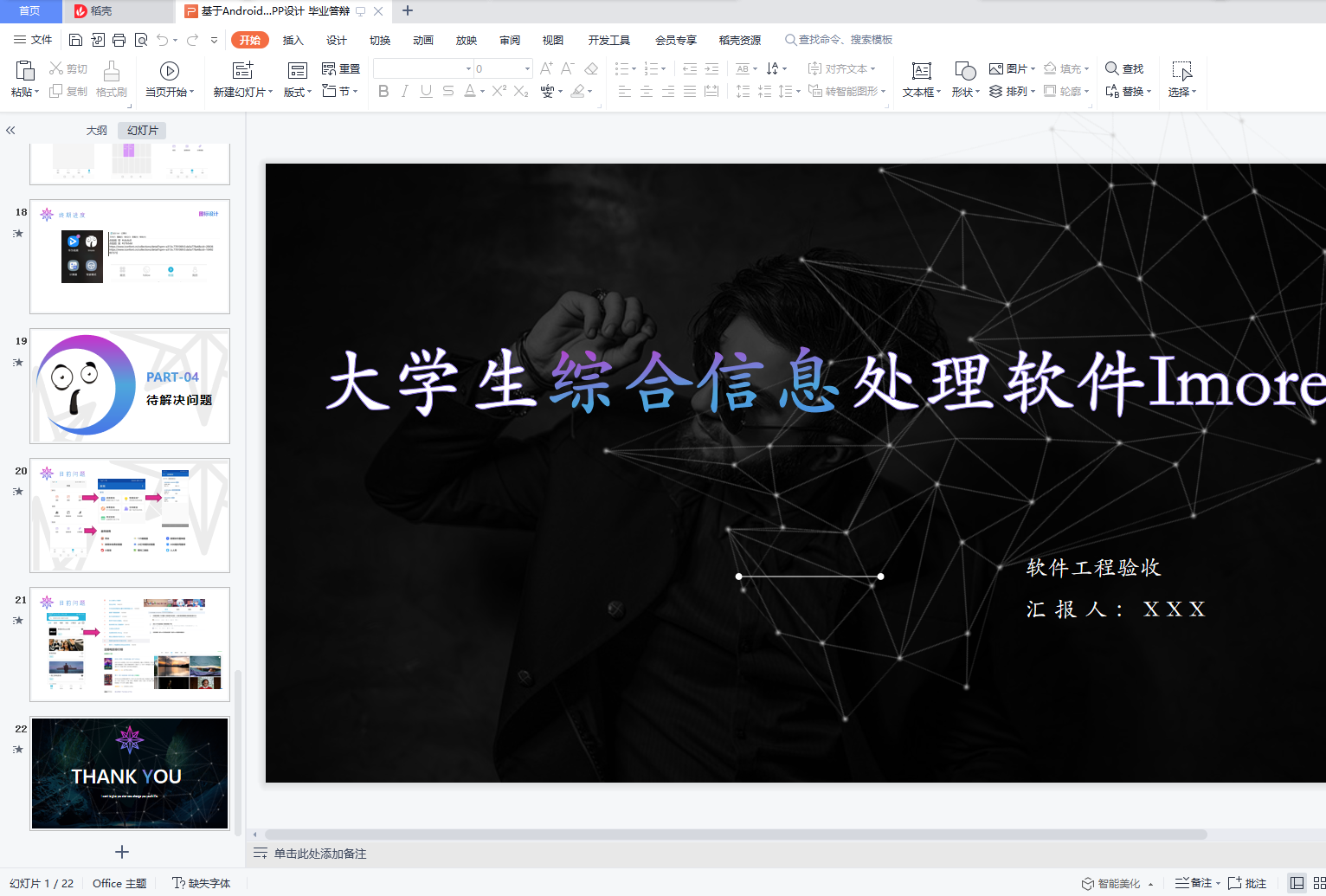This screenshot has height=896, width=1326.
Task: Click the Save icon in quick access toolbar
Action: (75, 40)
